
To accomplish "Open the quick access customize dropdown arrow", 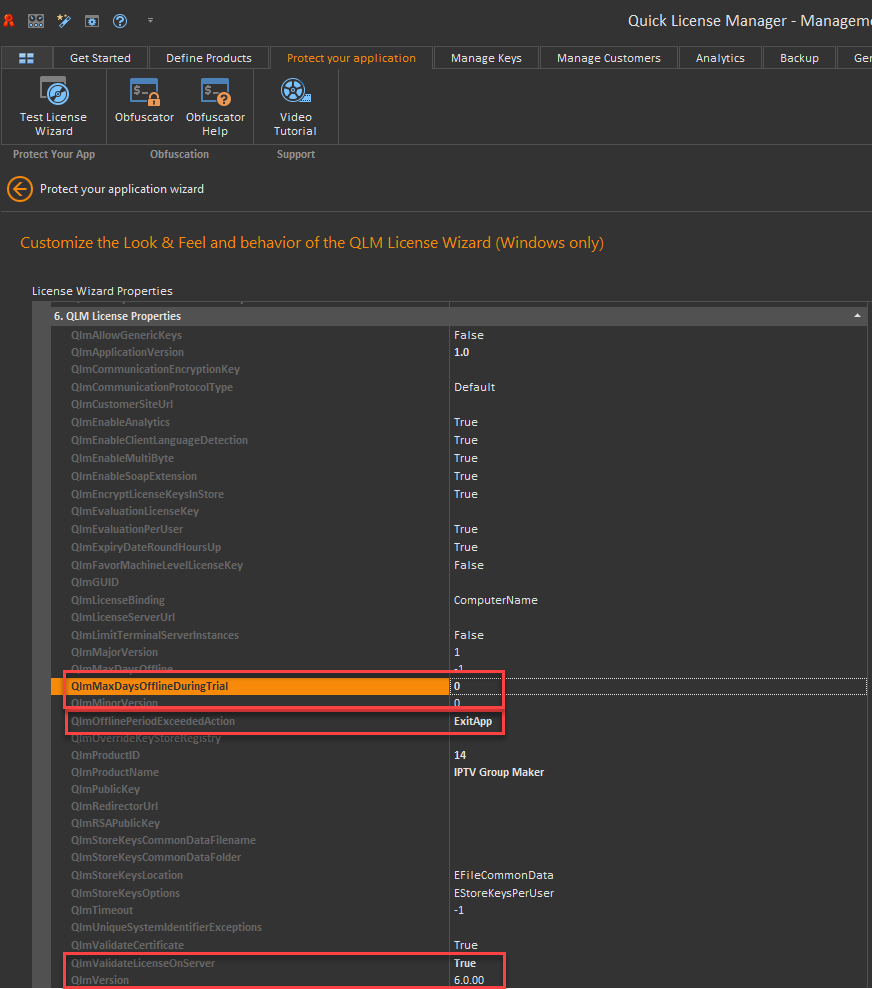I will click(150, 21).
